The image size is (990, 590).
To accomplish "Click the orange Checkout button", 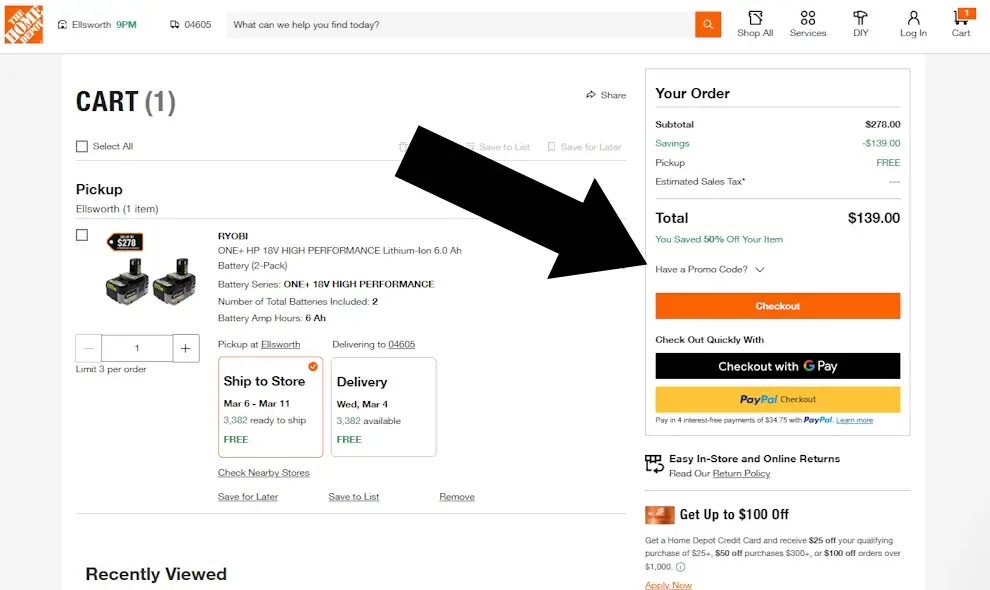I will (777, 306).
